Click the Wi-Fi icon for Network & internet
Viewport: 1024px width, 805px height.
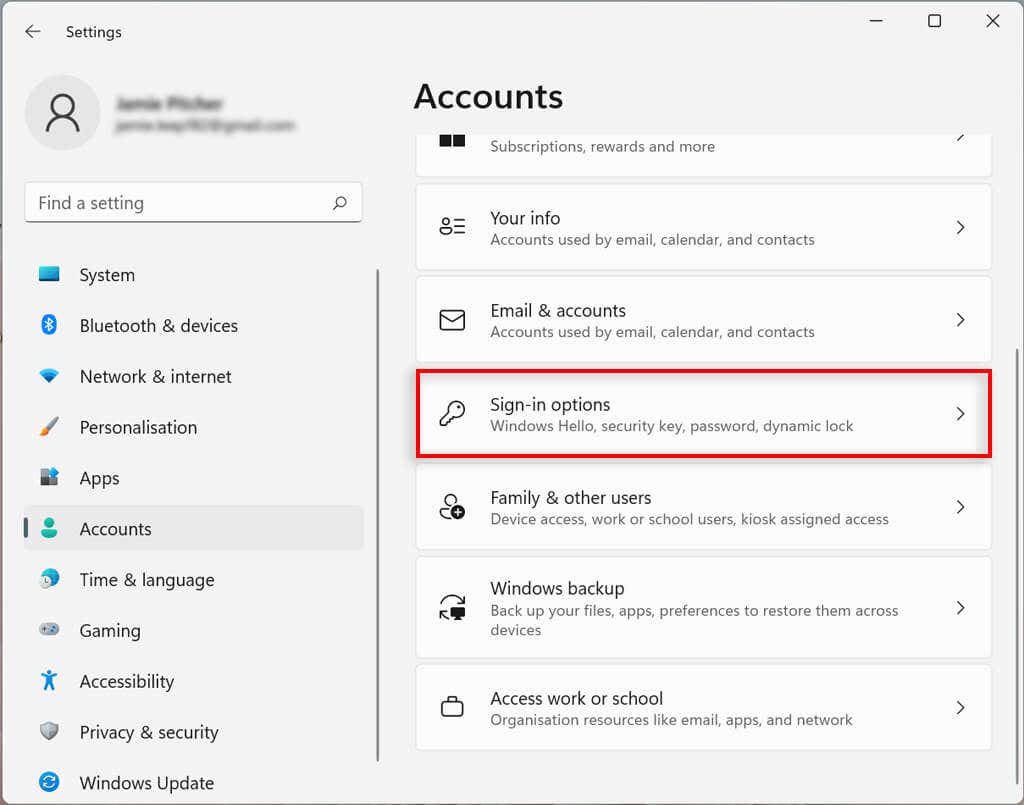pyautogui.click(x=49, y=375)
